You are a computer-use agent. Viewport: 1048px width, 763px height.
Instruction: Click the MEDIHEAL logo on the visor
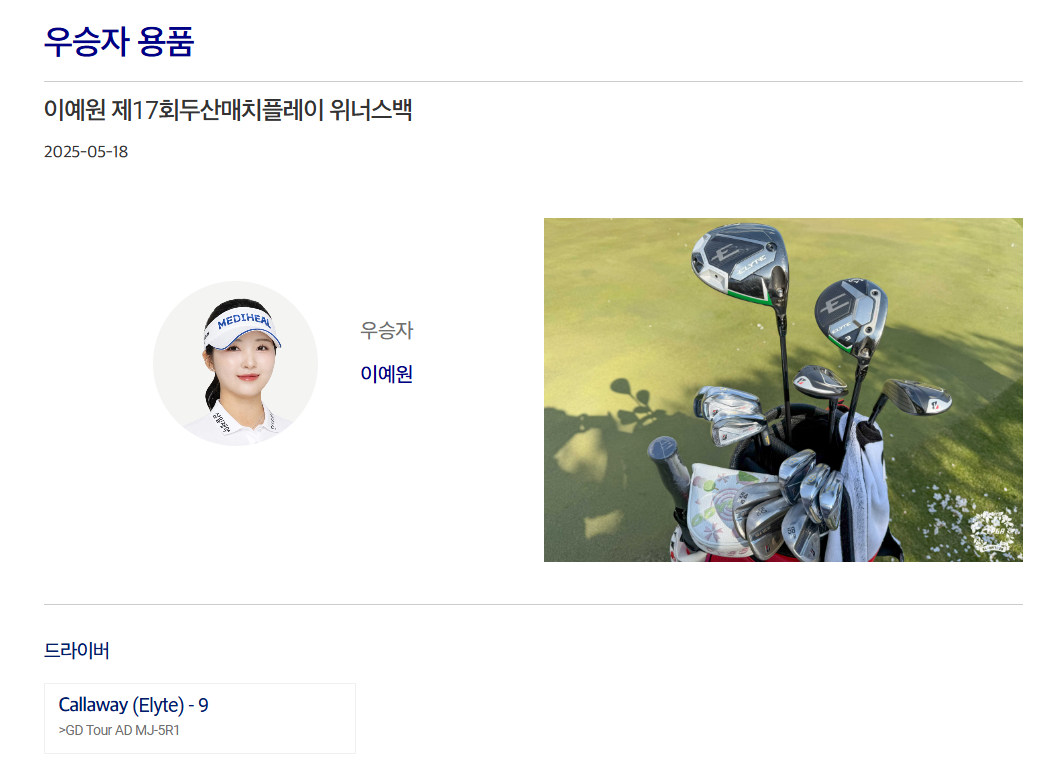[244, 321]
